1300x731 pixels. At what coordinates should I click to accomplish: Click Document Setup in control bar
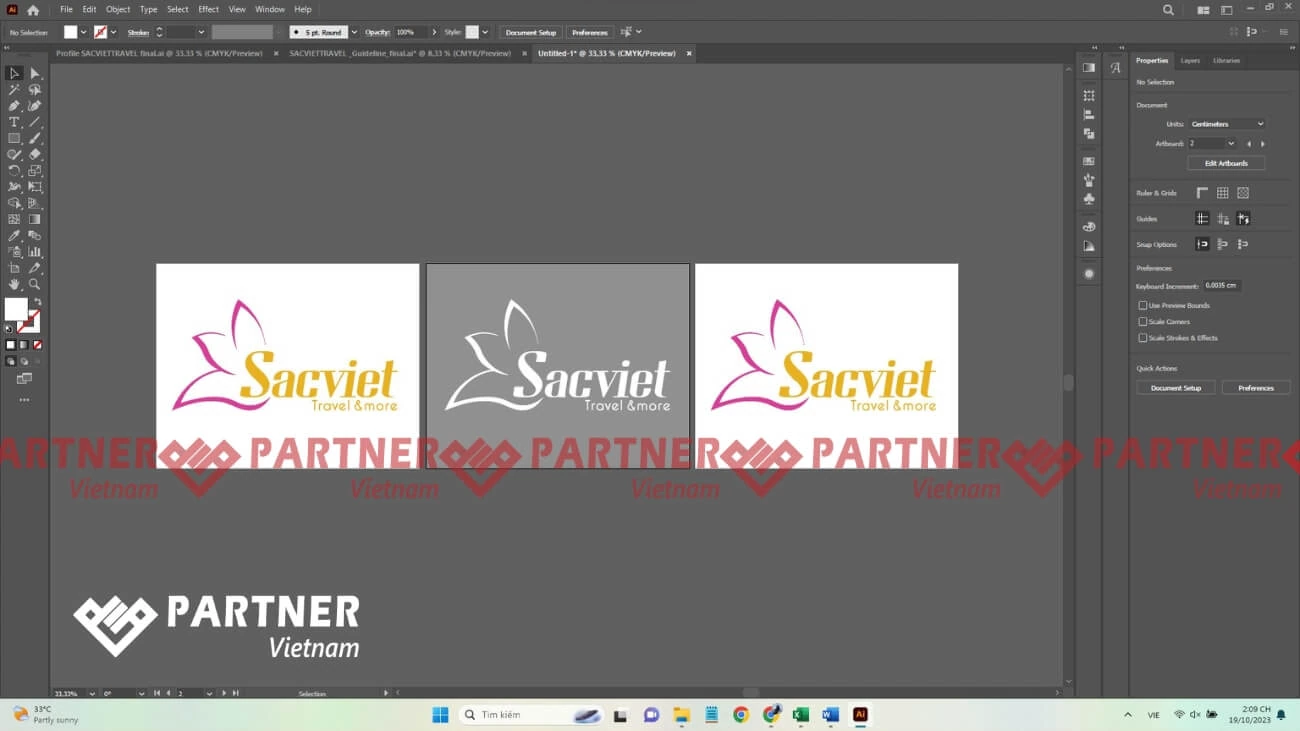point(530,32)
